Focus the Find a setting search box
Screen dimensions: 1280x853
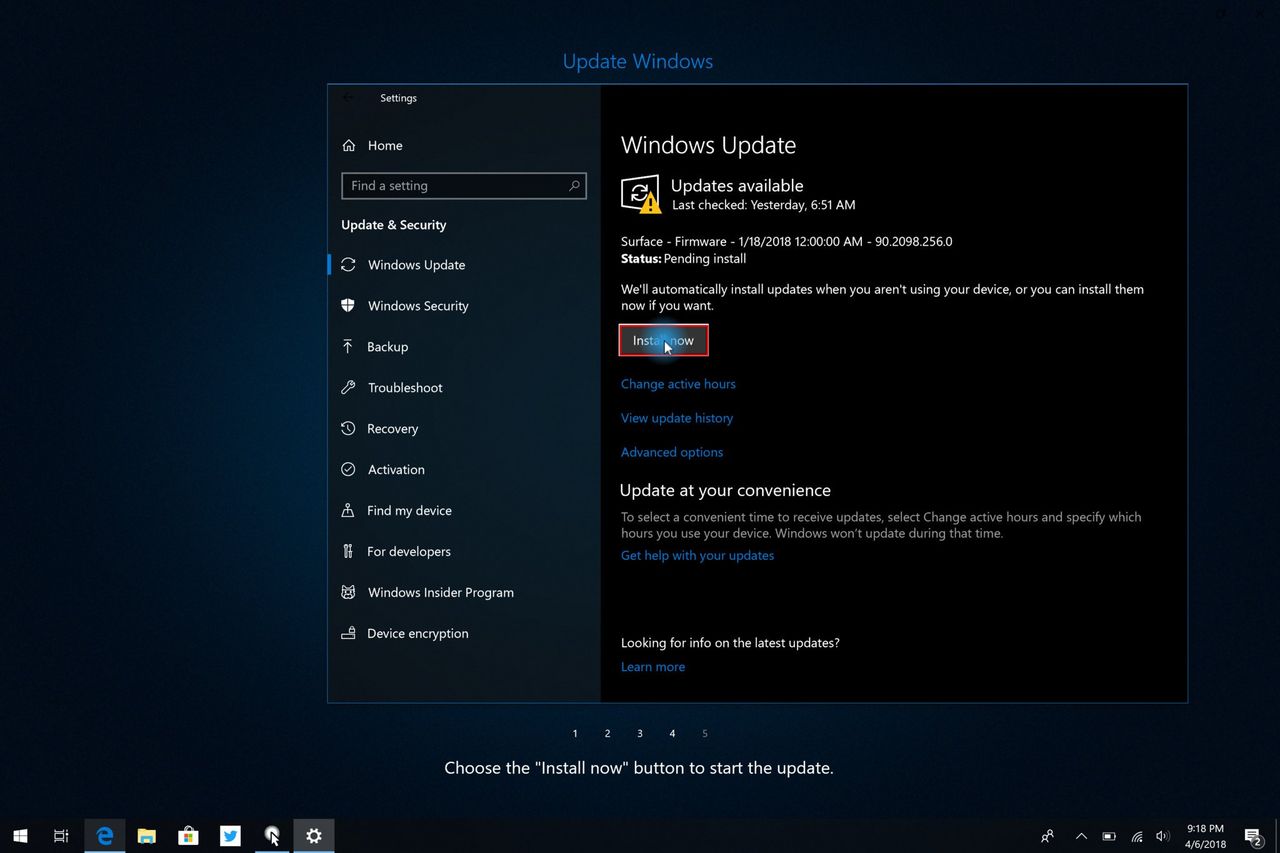pos(464,186)
